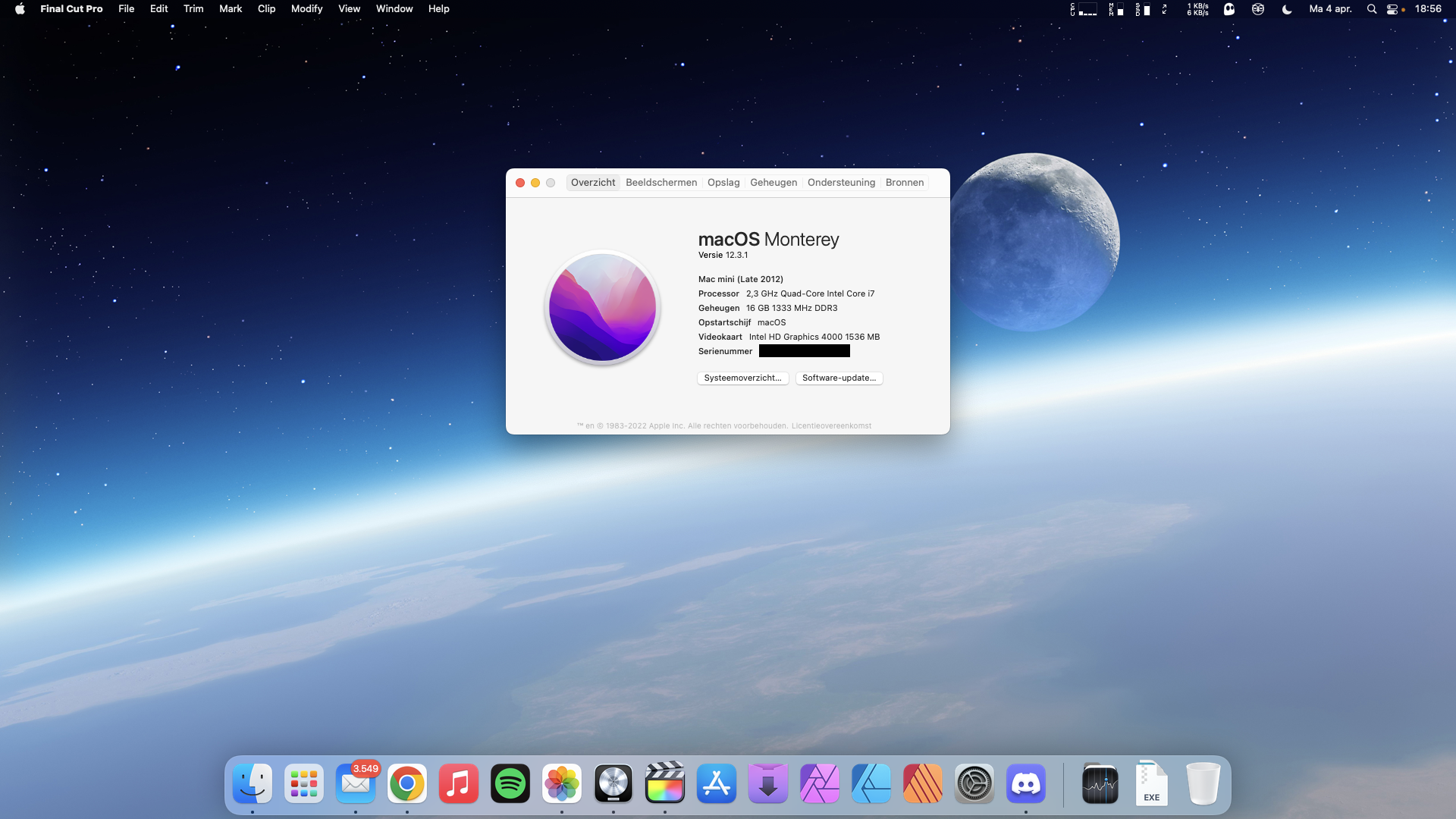Open the Clip menu
This screenshot has width=1456, height=819.
click(x=267, y=9)
